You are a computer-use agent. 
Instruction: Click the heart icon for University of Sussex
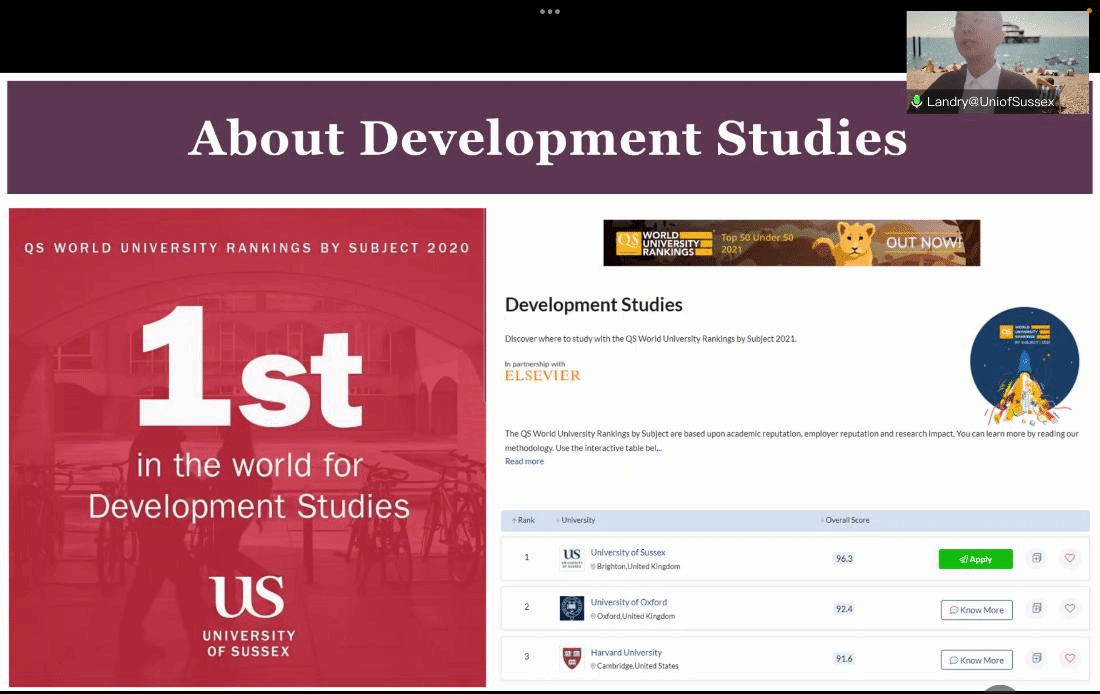point(1069,558)
